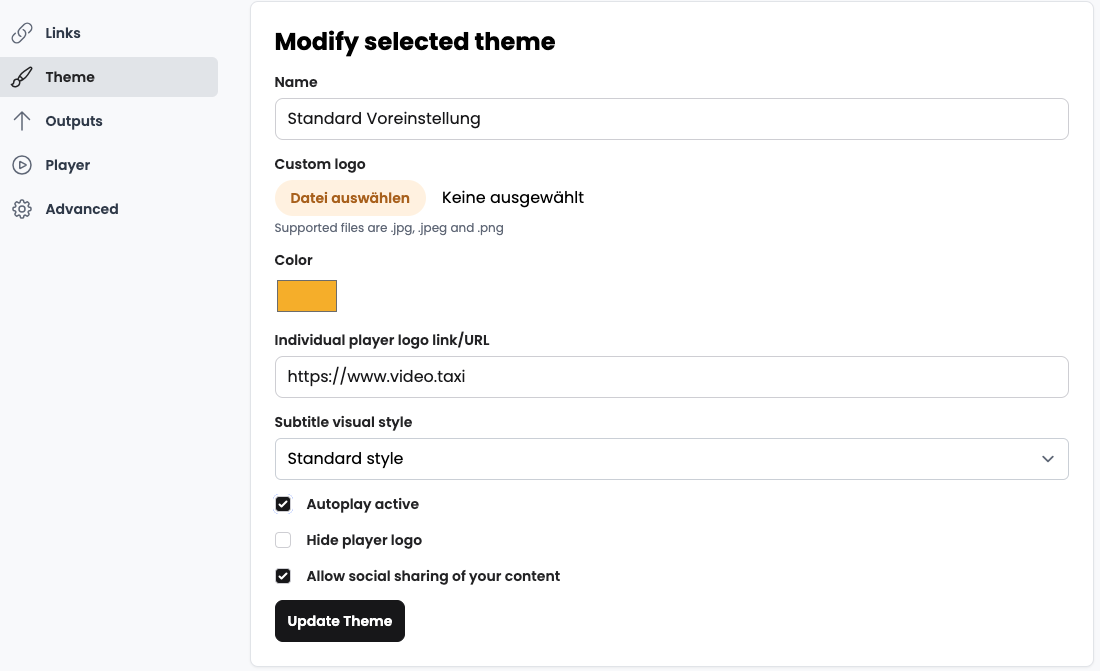Focus the theme Name input field
Image resolution: width=1100 pixels, height=671 pixels.
pos(671,119)
